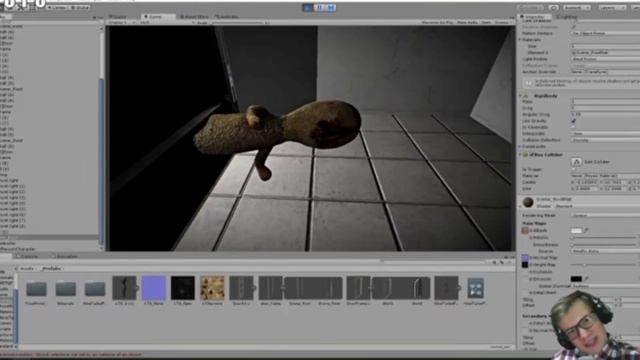Click the Edit Collider button
The width and height of the screenshot is (640, 360).
coord(576,162)
